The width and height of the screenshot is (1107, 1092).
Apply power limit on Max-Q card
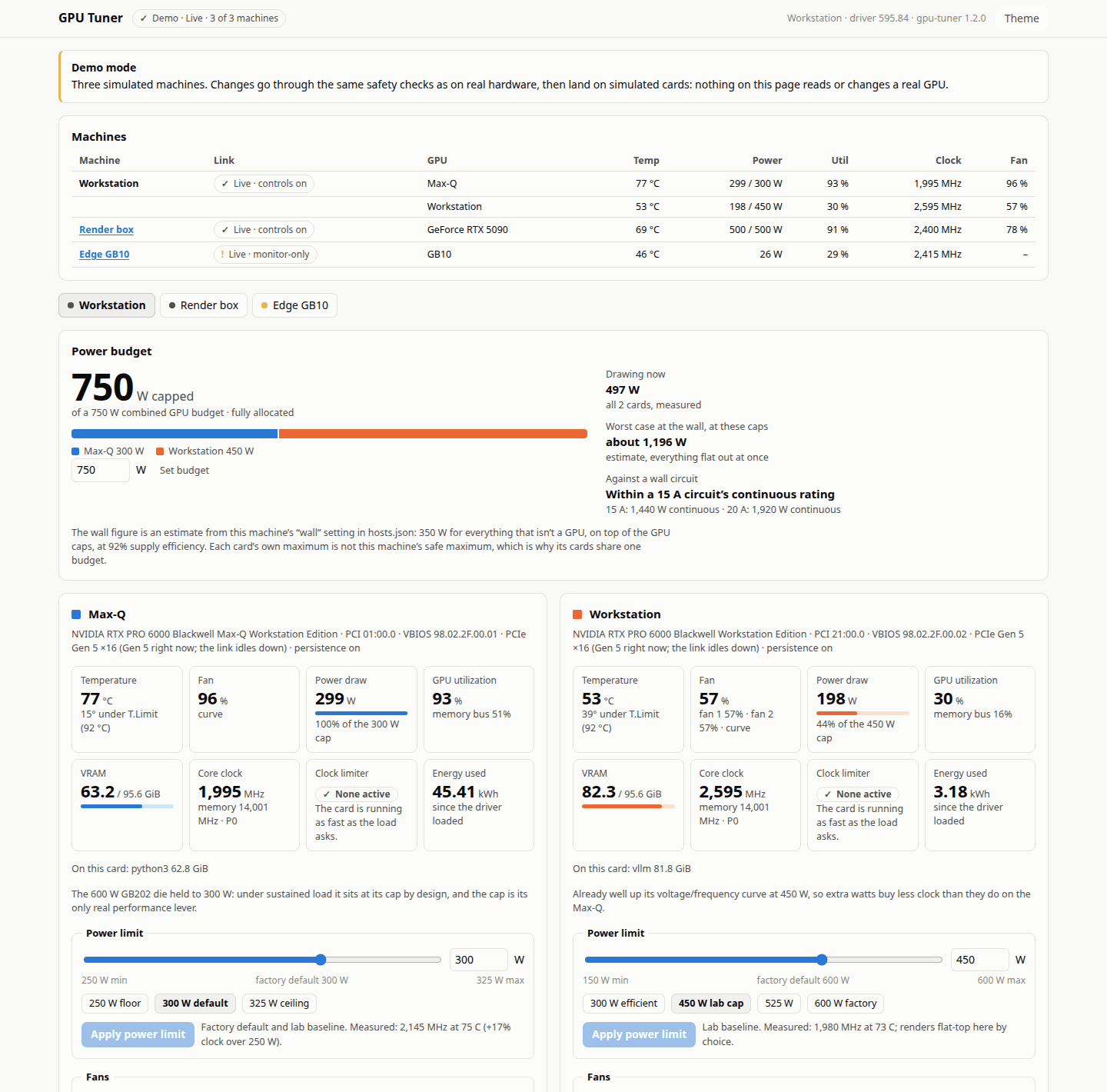(138, 1035)
